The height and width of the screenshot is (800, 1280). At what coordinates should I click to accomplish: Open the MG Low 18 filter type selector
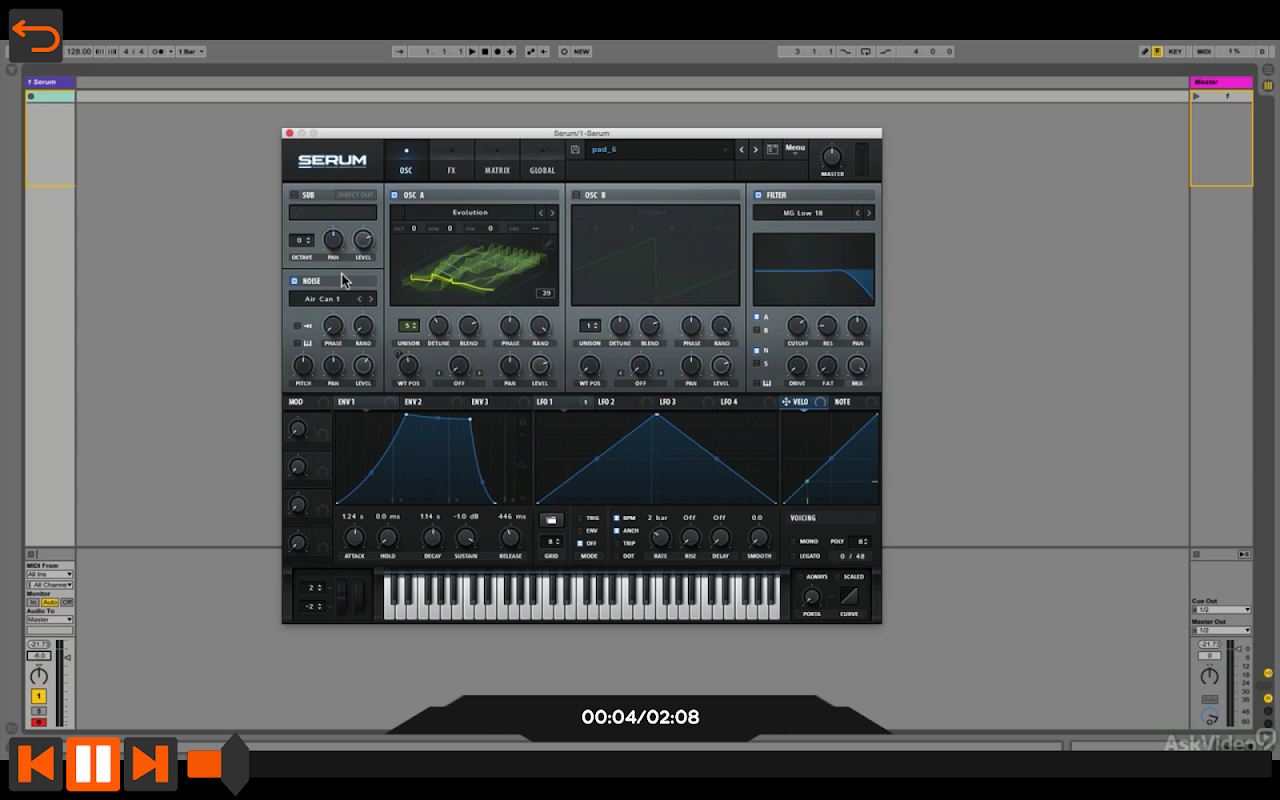coord(804,213)
